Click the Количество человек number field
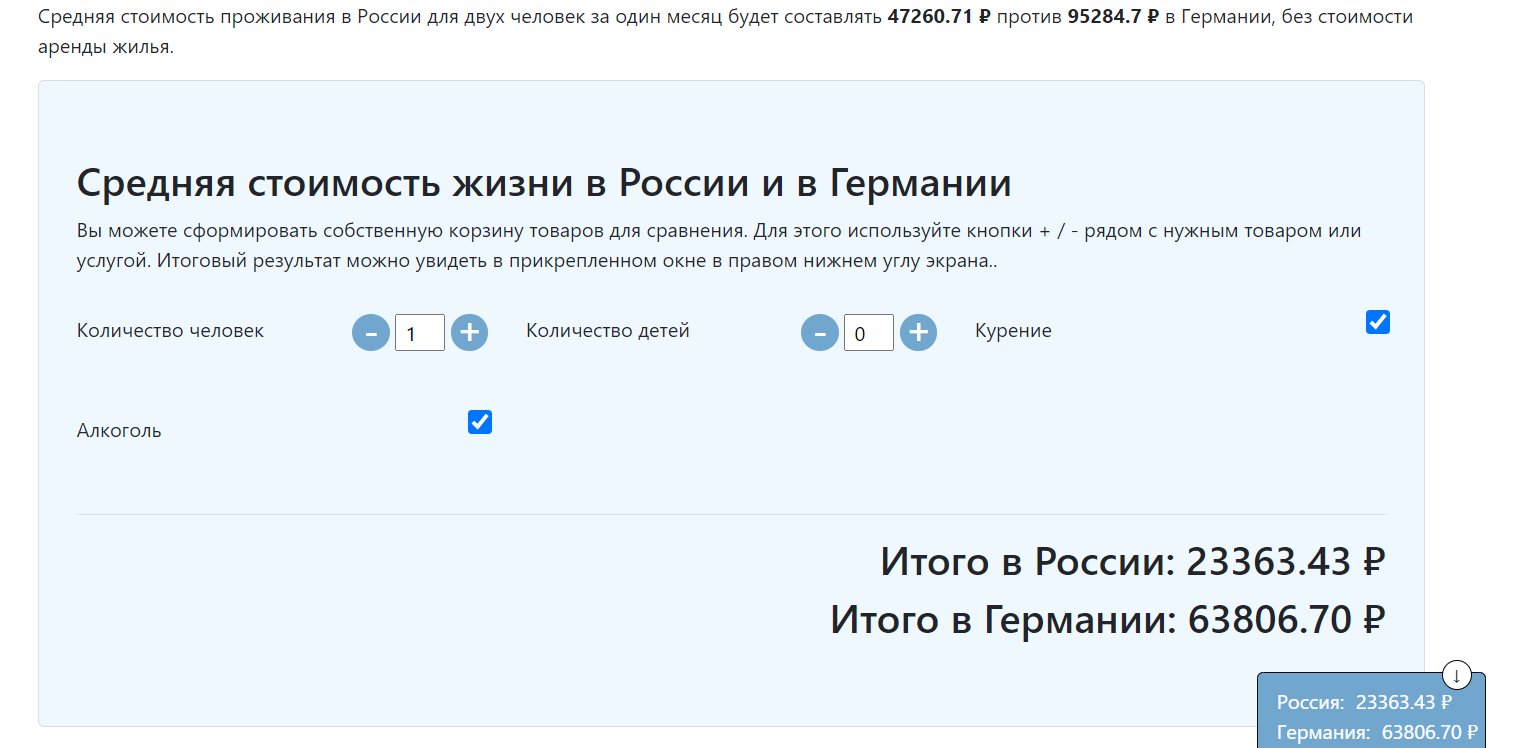The width and height of the screenshot is (1516, 748). 420,333
